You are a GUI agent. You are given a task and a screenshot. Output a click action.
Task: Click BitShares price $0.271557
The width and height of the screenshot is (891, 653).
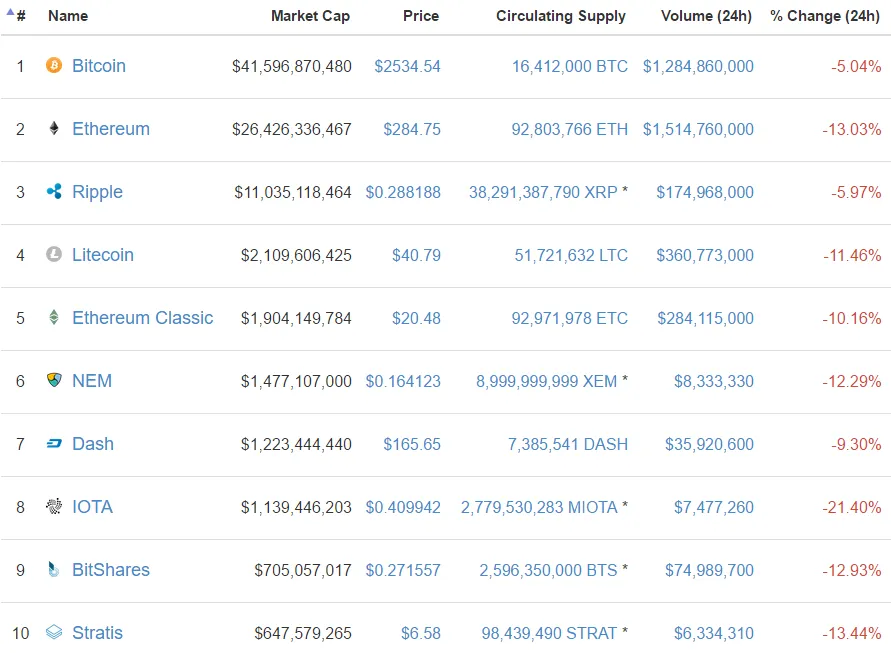click(x=403, y=571)
